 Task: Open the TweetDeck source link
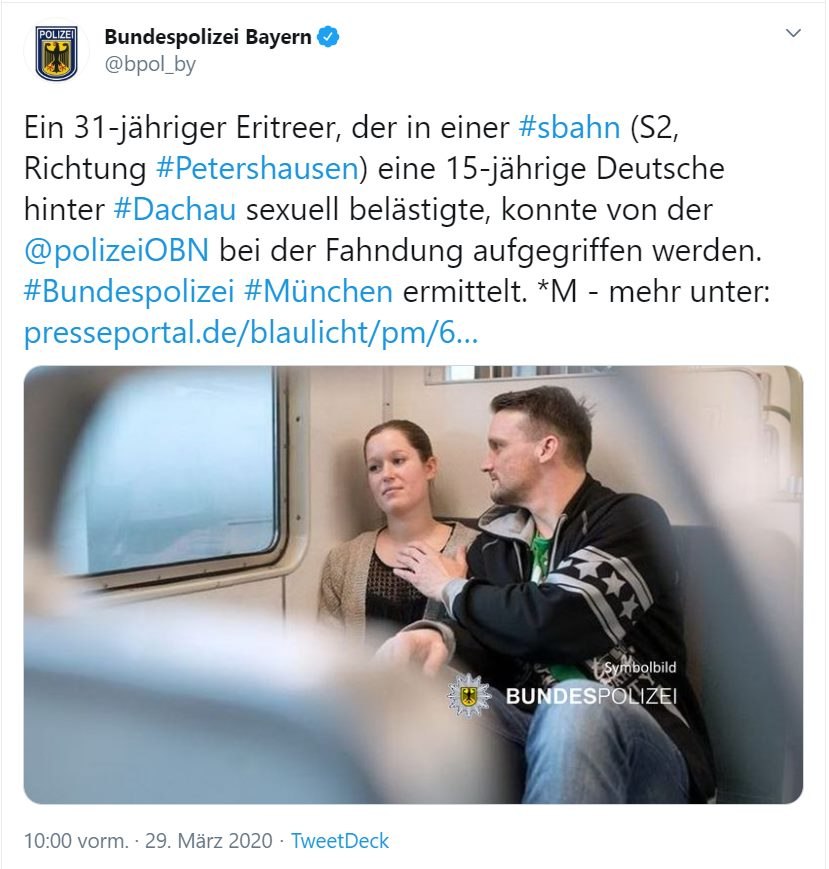click(340, 841)
